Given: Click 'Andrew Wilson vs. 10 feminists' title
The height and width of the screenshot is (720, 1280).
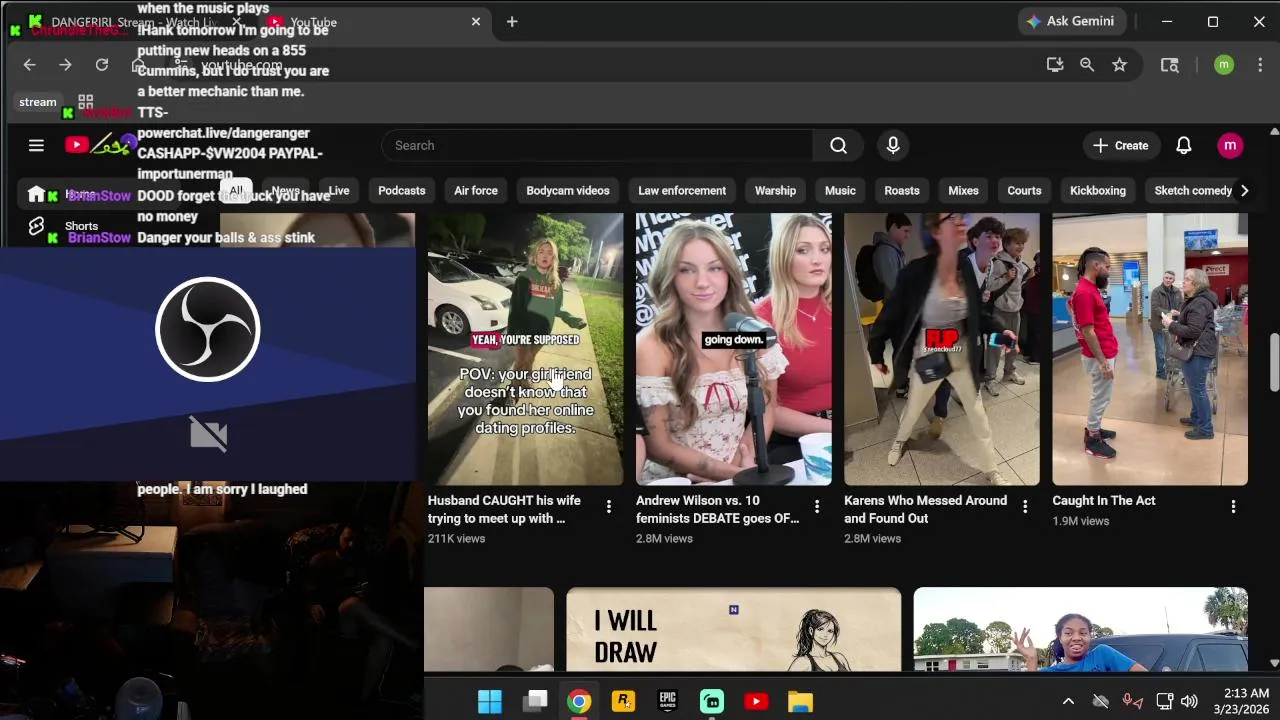Looking at the screenshot, I should click(x=717, y=510).
